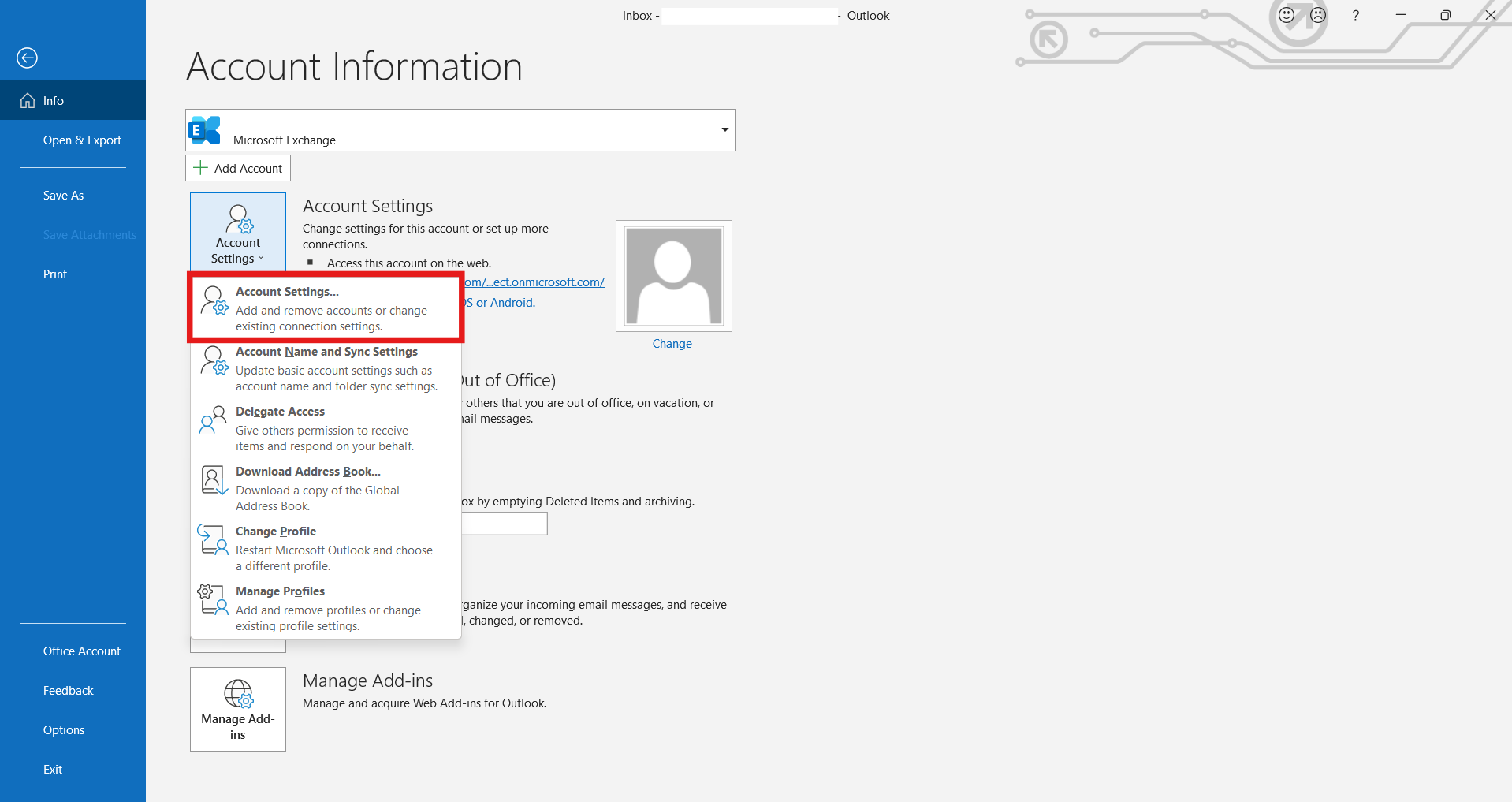The width and height of the screenshot is (1512, 802).
Task: Open Help with the question mark icon
Action: pyautogui.click(x=1356, y=15)
